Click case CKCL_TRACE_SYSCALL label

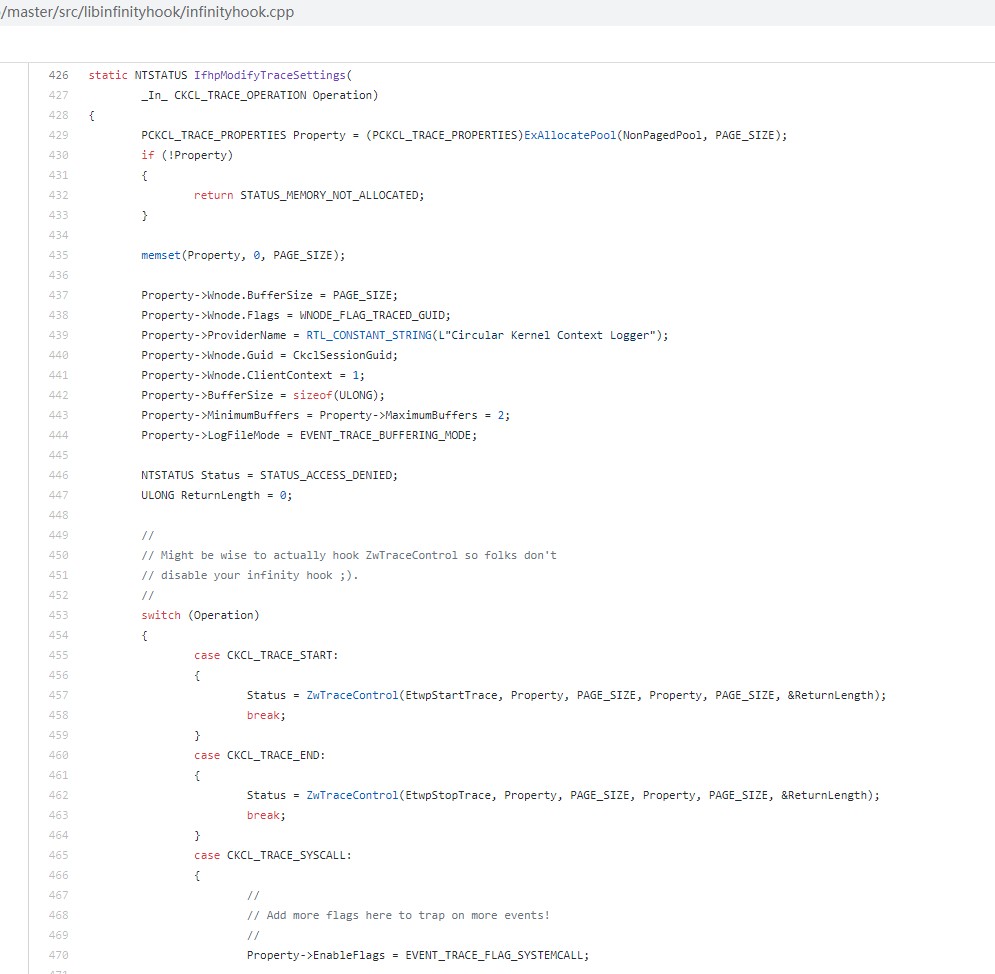272,855
